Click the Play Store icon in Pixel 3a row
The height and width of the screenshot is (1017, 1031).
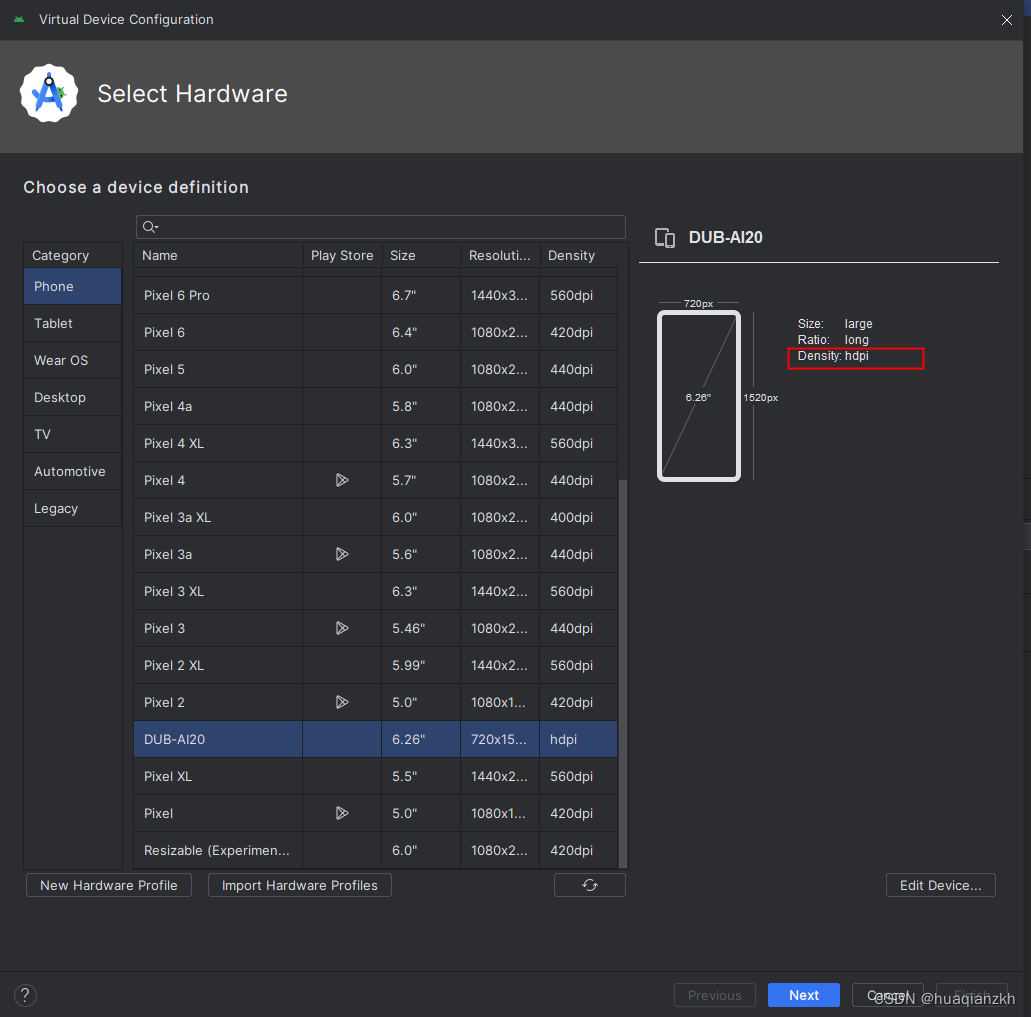342,554
